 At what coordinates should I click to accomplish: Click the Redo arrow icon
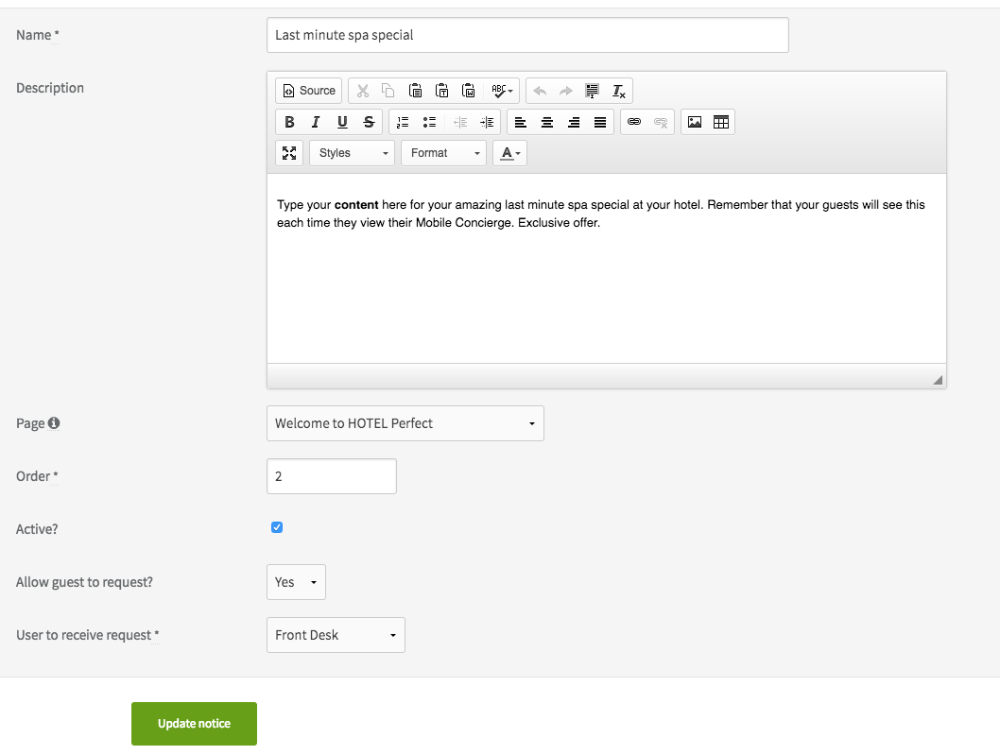click(x=566, y=91)
